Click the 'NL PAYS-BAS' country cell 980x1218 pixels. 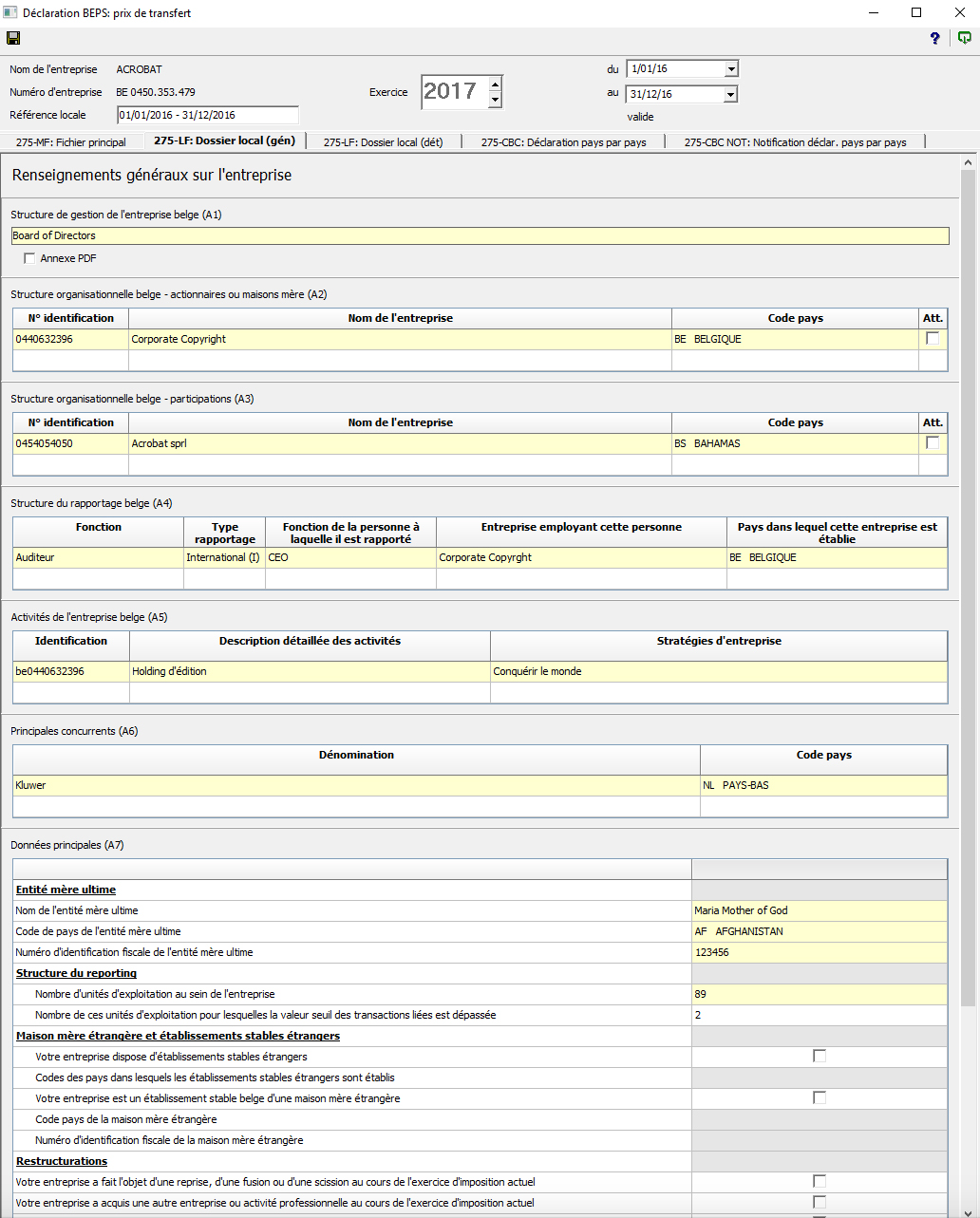pyautogui.click(x=823, y=785)
